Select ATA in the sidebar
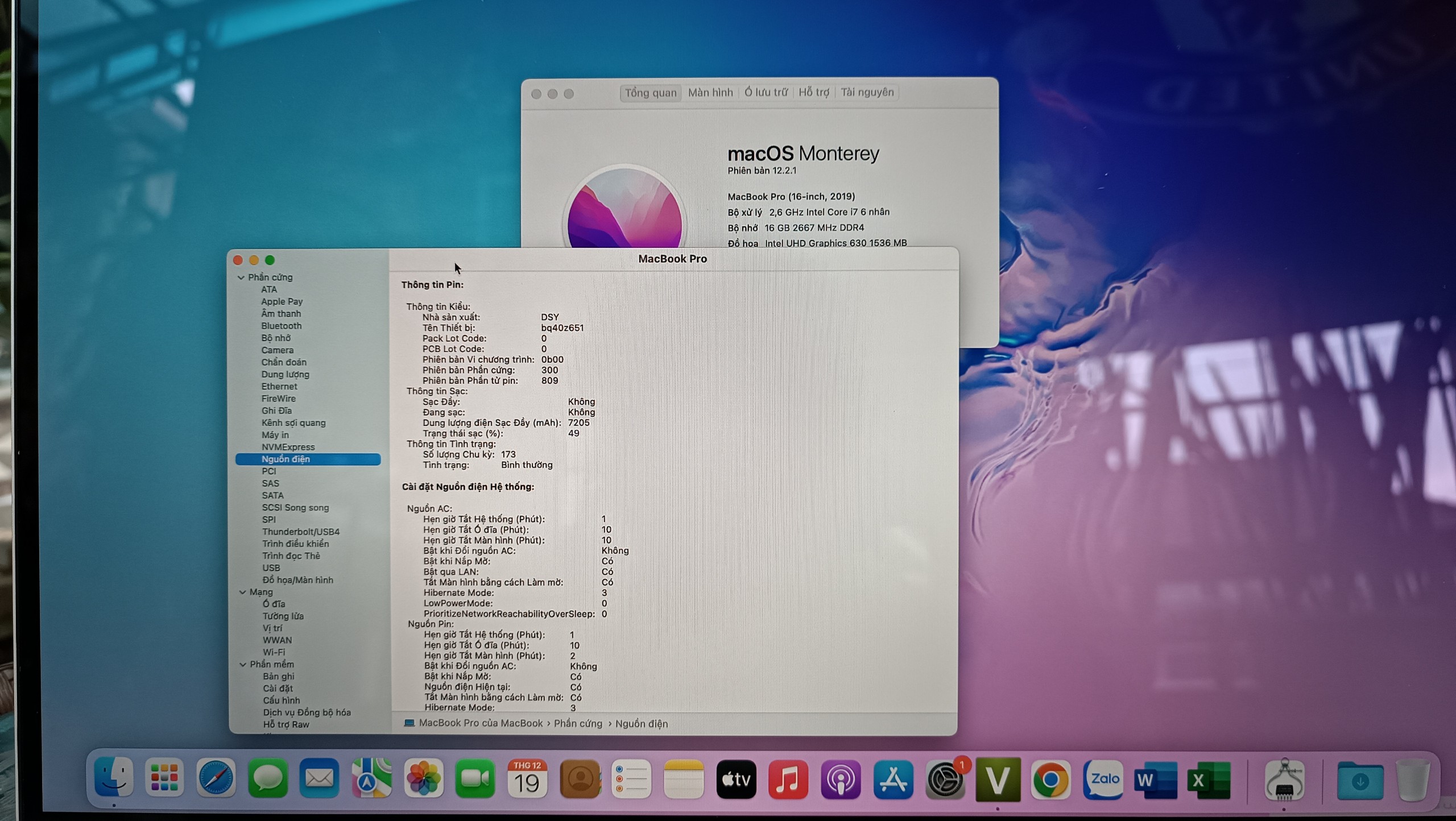The image size is (1456, 821). 269,289
